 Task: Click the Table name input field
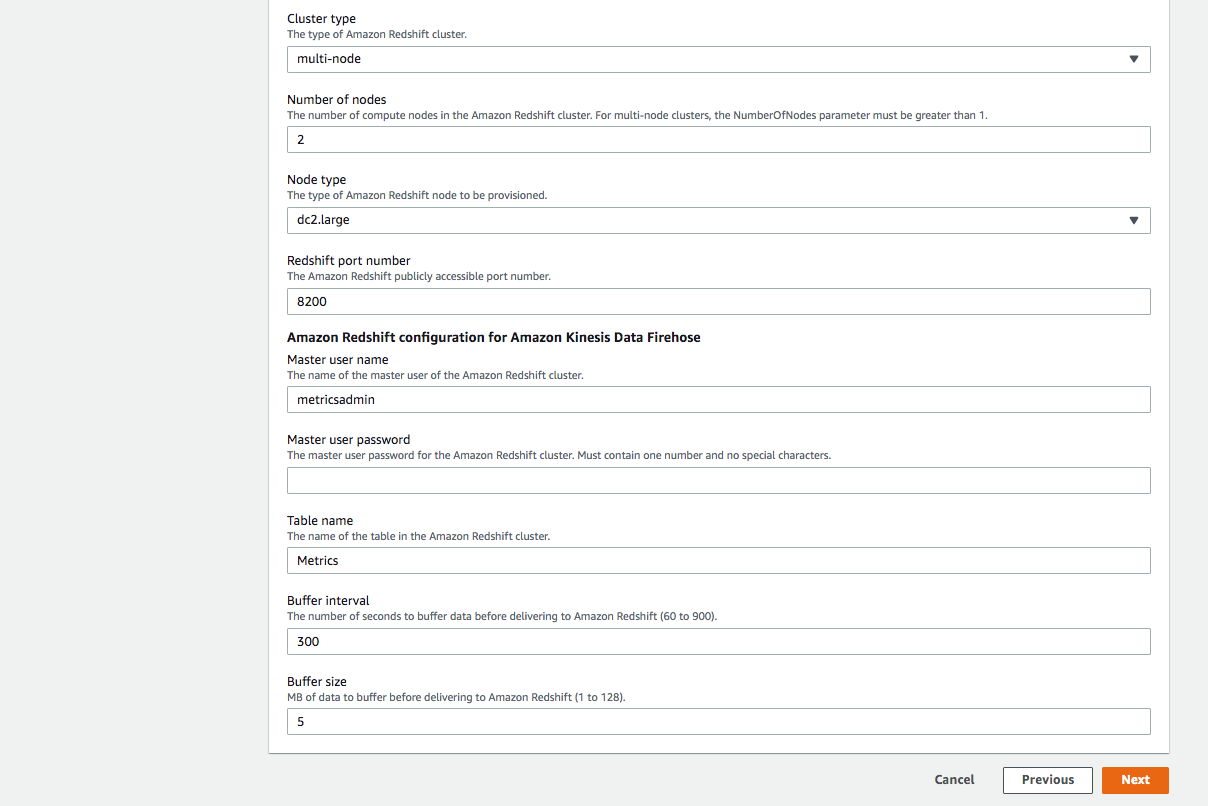(x=718, y=561)
